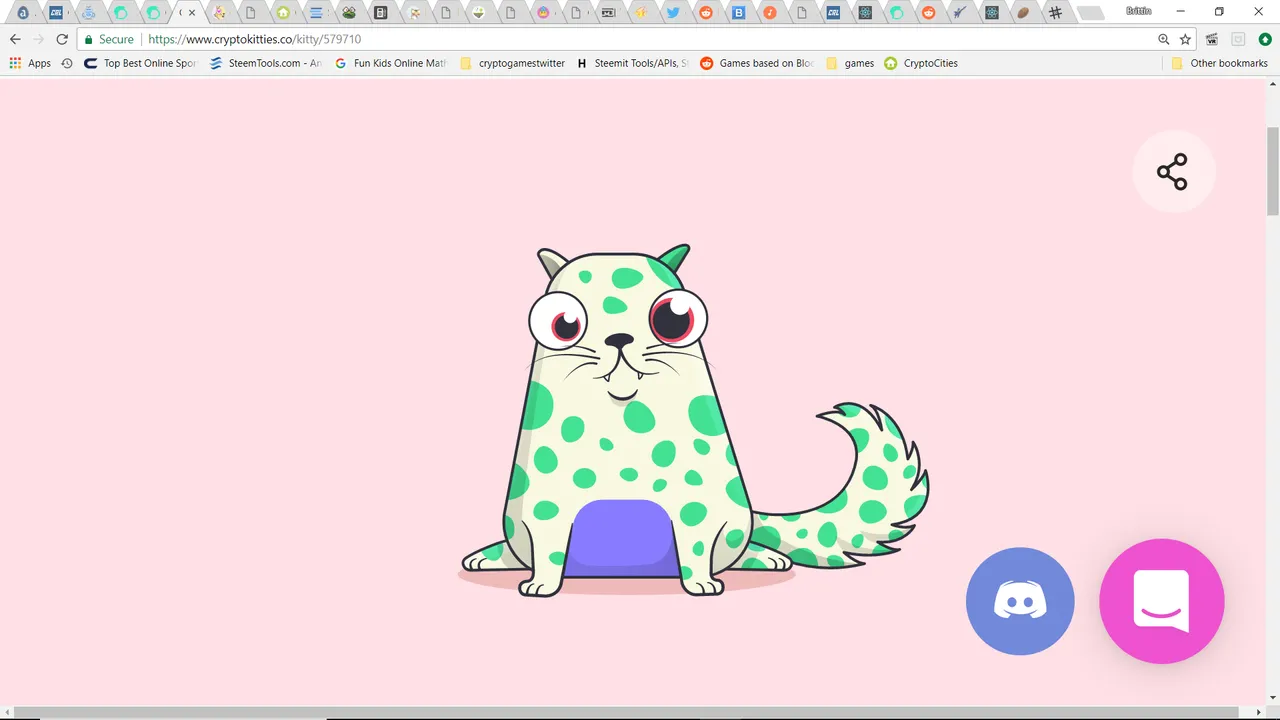Click the history clock bookmark icon
This screenshot has height=720, width=1280.
coord(67,63)
